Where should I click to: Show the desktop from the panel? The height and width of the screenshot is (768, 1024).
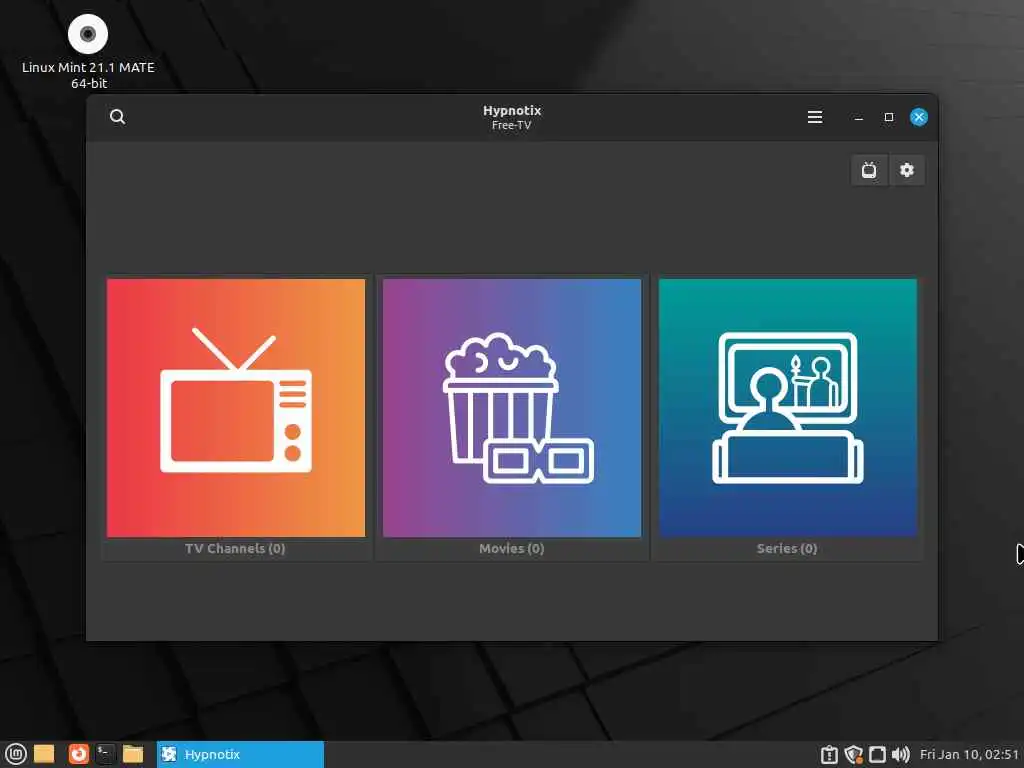(44, 754)
